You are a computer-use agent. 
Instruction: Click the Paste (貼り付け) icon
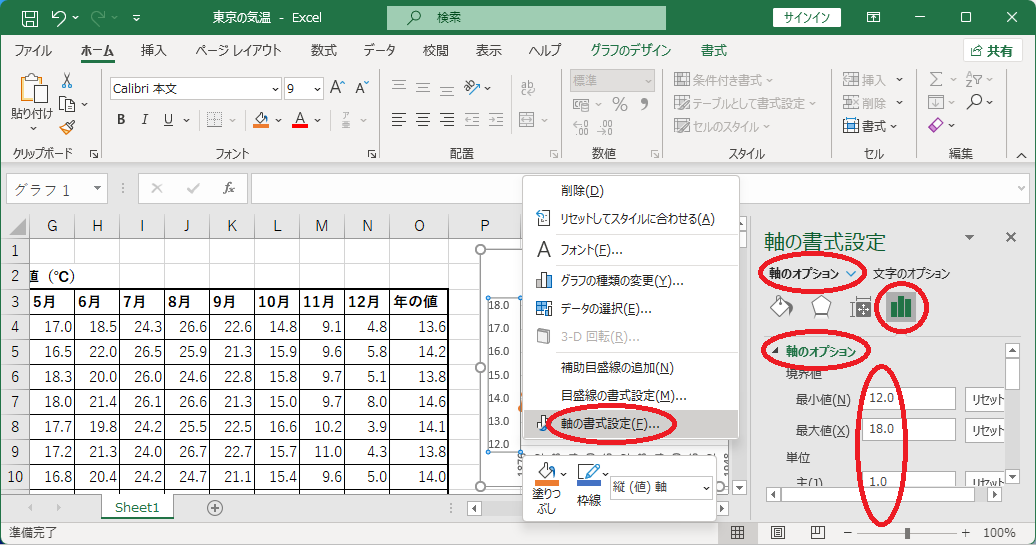click(x=32, y=89)
